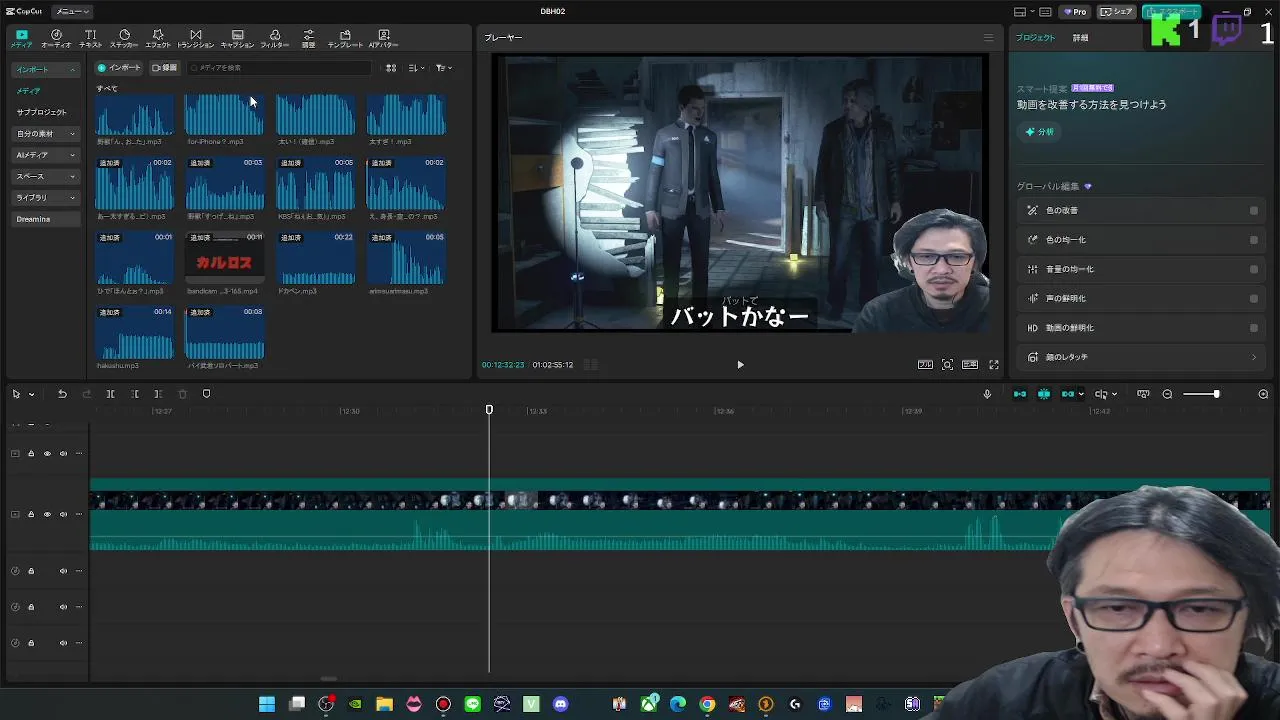
Task: Open the テキスト (Text) tab
Action: [90, 39]
